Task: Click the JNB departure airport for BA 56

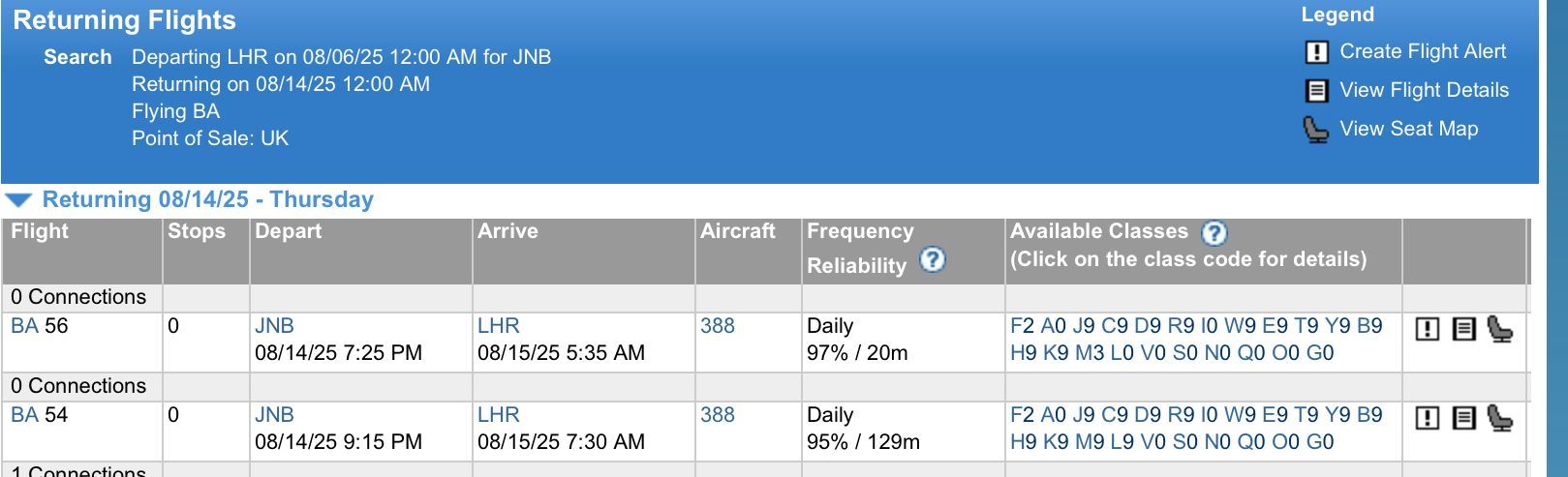Action: [x=274, y=326]
